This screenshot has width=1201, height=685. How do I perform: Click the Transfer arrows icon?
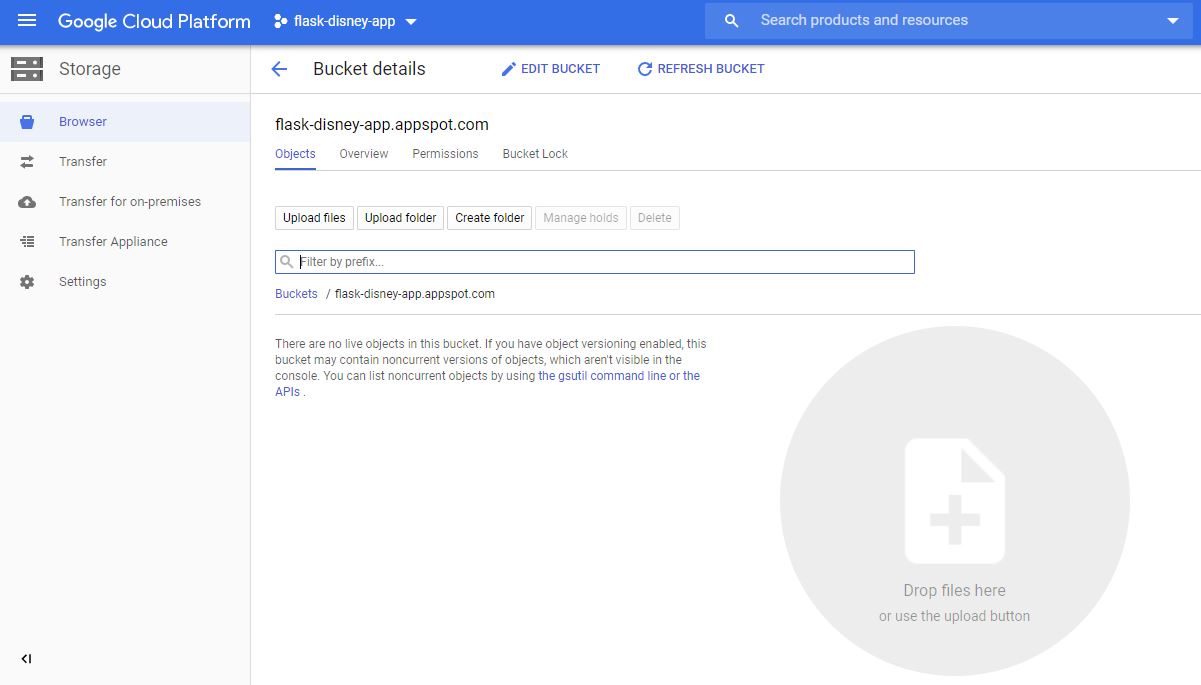click(x=27, y=162)
